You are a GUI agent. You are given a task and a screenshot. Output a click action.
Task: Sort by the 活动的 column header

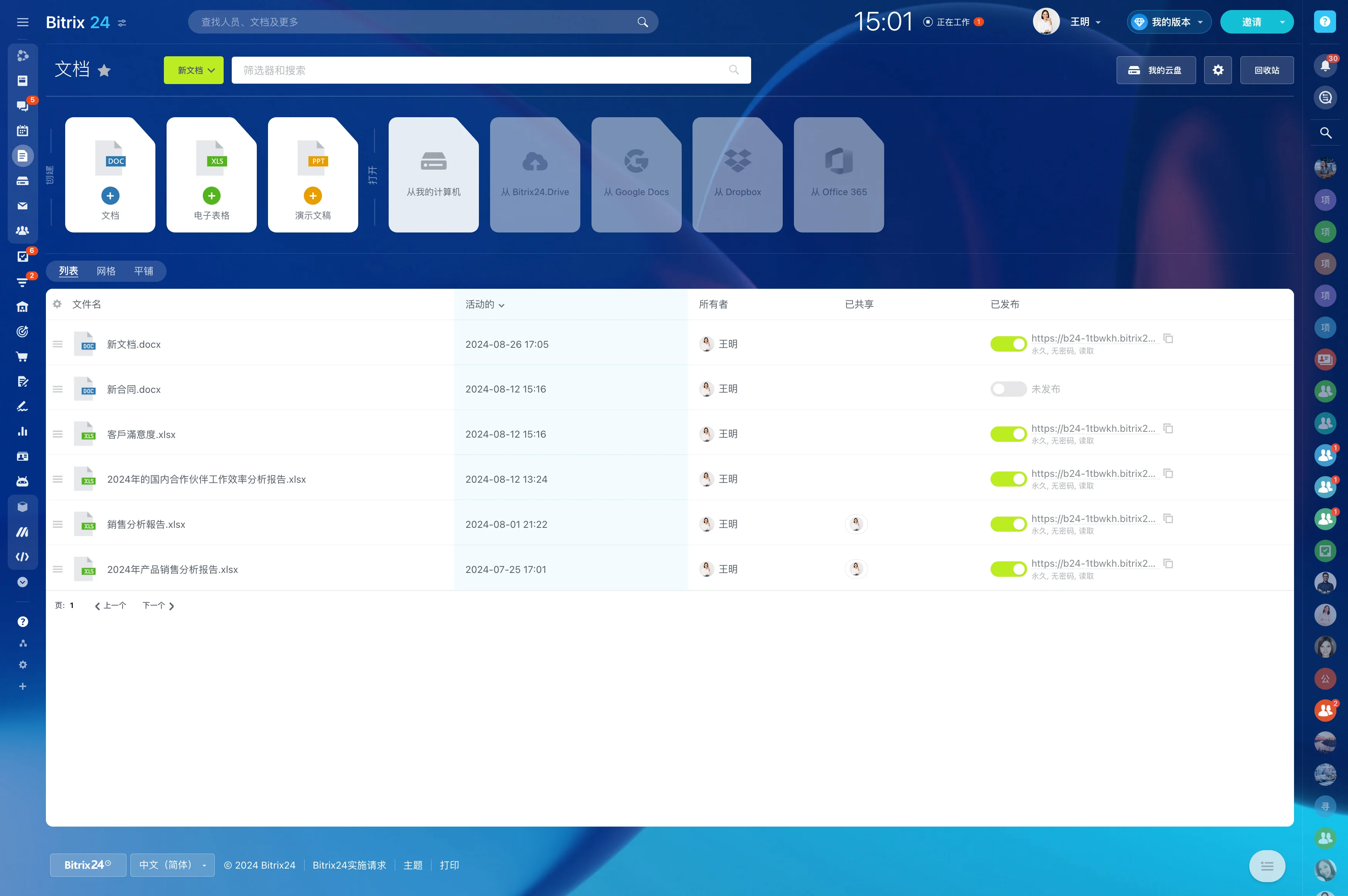click(485, 305)
